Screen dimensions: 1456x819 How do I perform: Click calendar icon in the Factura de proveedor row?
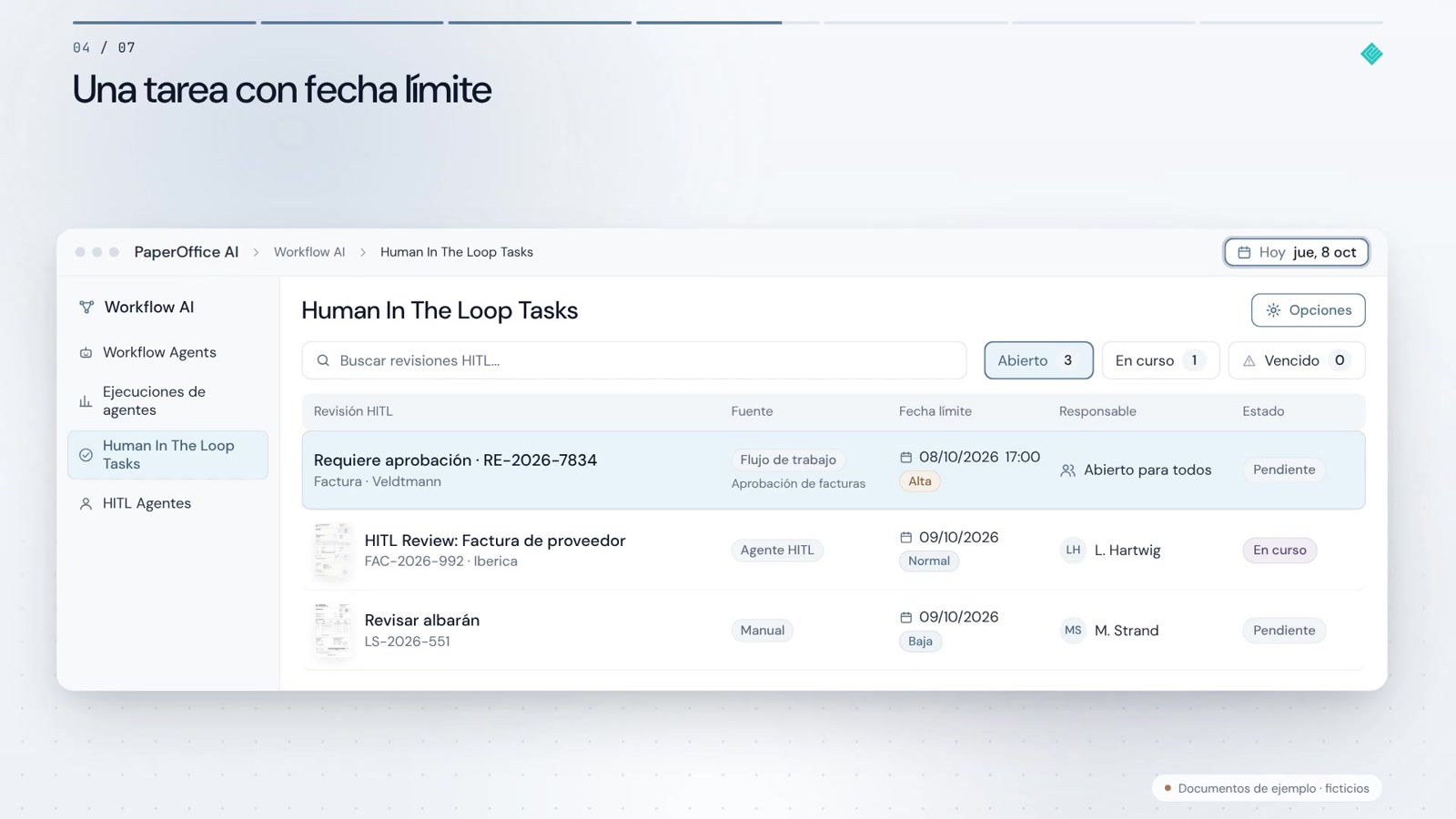[905, 538]
